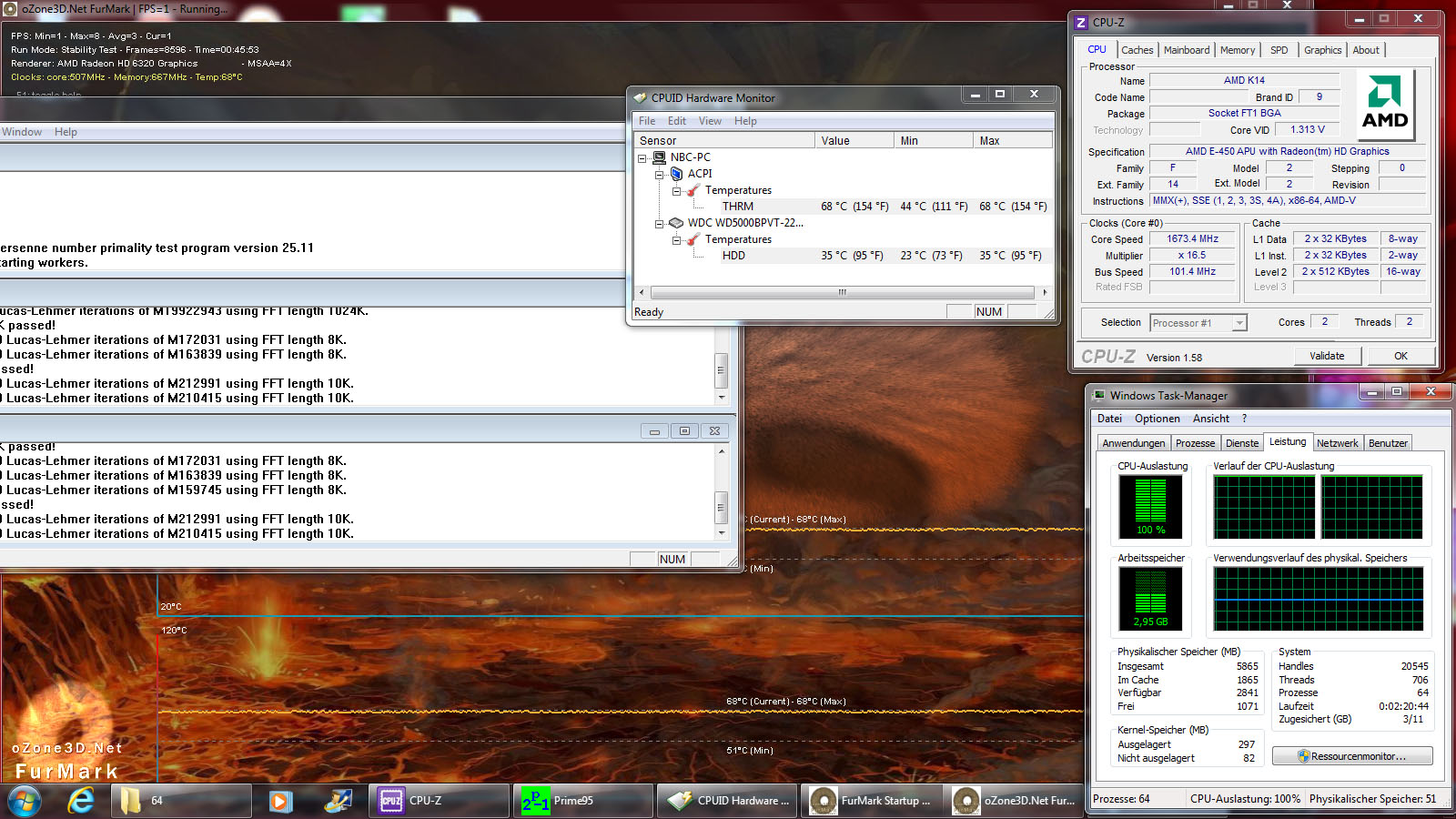This screenshot has height=819, width=1456.
Task: Click the Bus Speed value 101.4 MHz
Action: (1193, 272)
